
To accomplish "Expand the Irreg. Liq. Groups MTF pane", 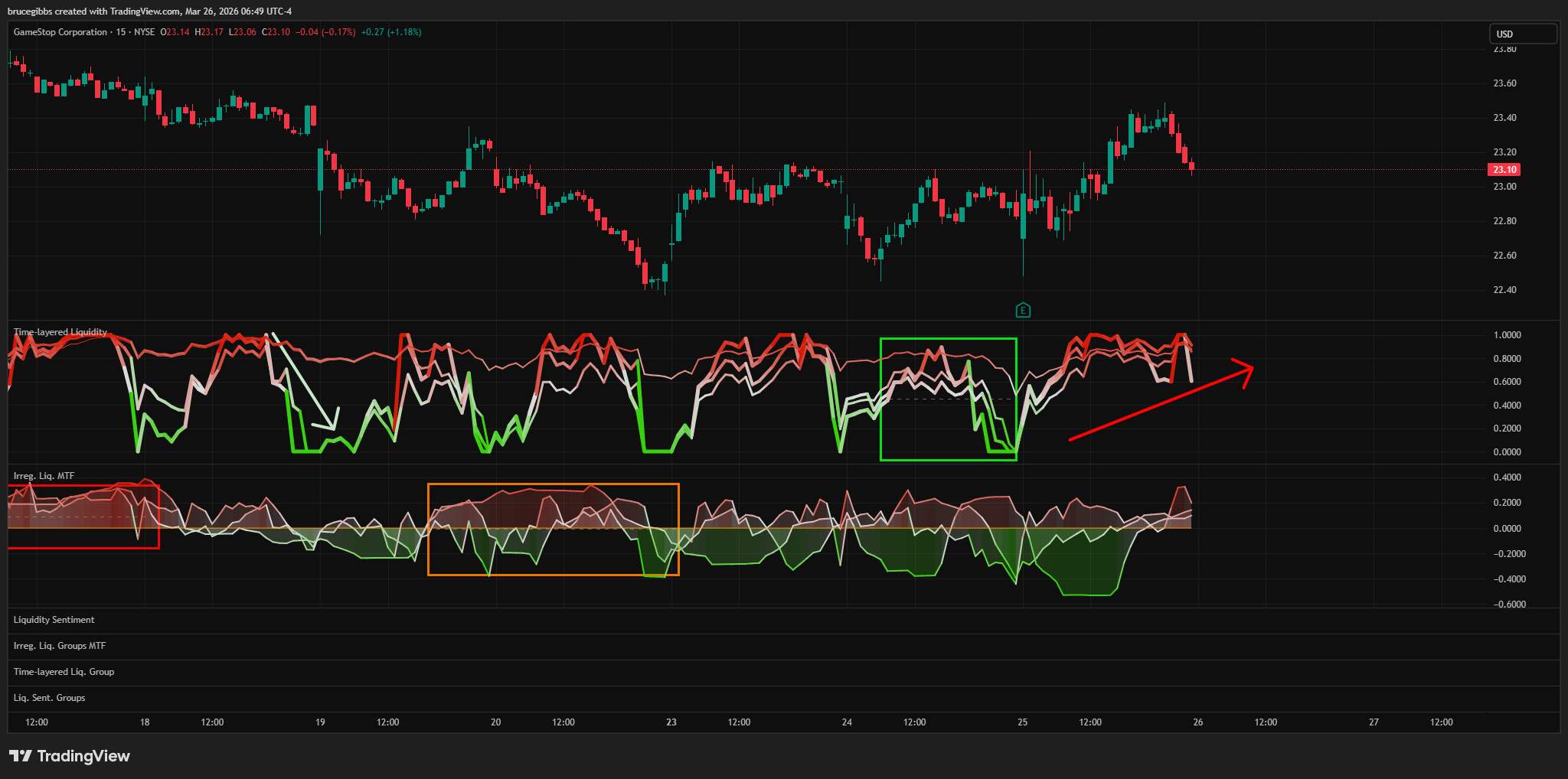I will click(60, 646).
